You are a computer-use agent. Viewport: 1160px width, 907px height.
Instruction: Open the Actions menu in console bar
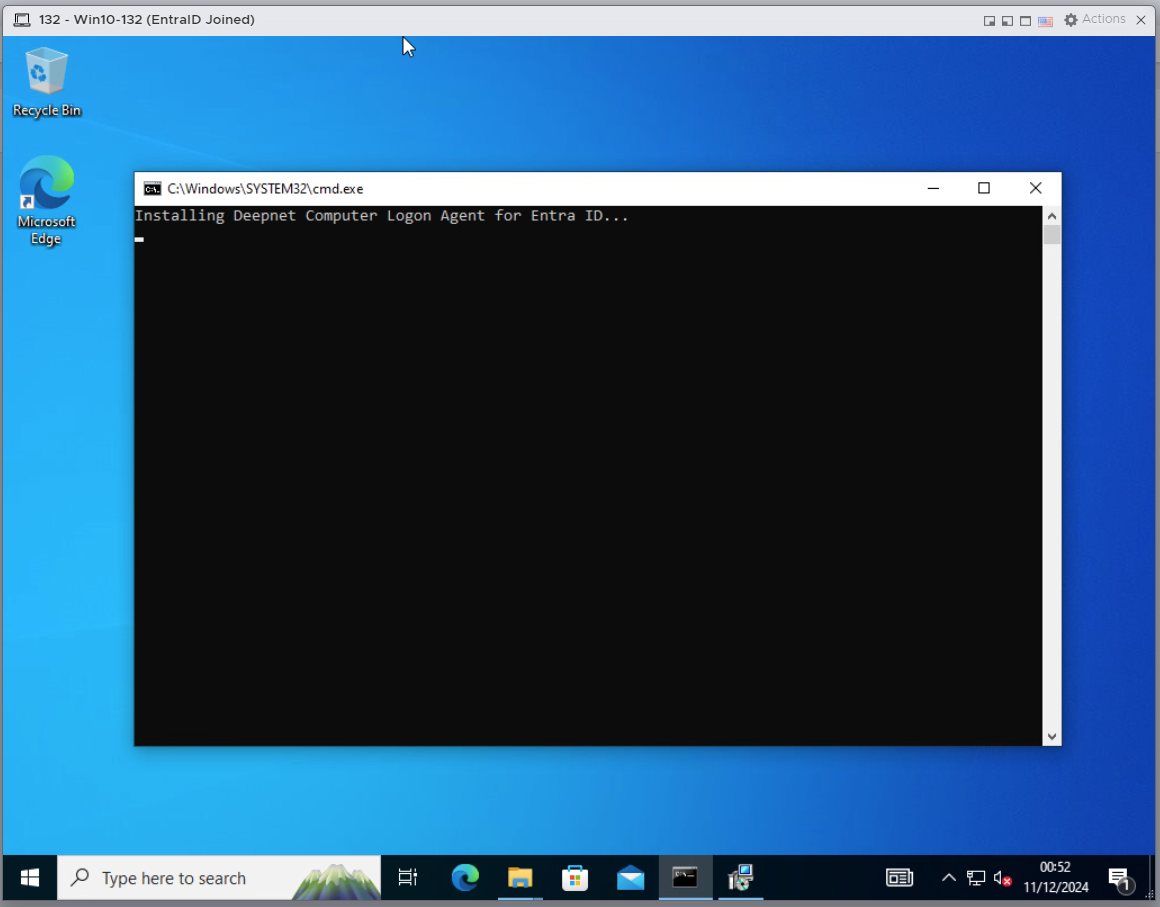click(x=1094, y=19)
